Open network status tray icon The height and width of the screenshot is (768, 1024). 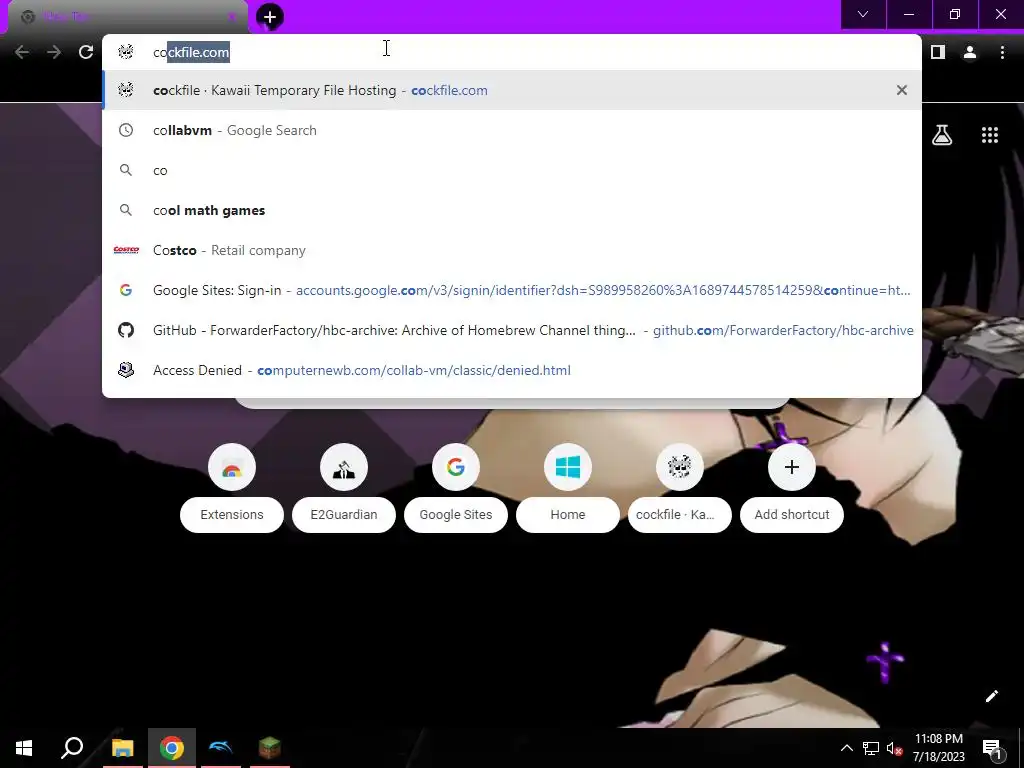coord(871,748)
